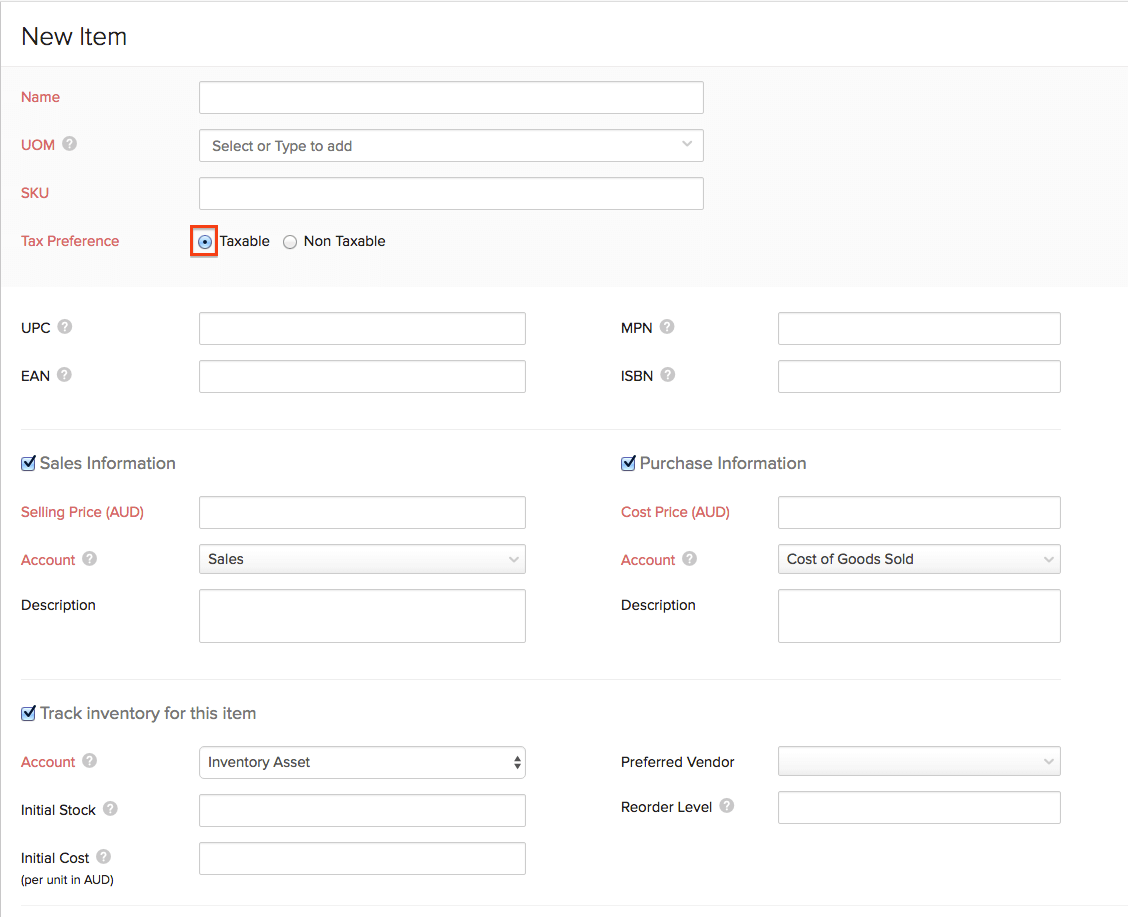Click the Selling Price (AUD) field

pos(362,513)
